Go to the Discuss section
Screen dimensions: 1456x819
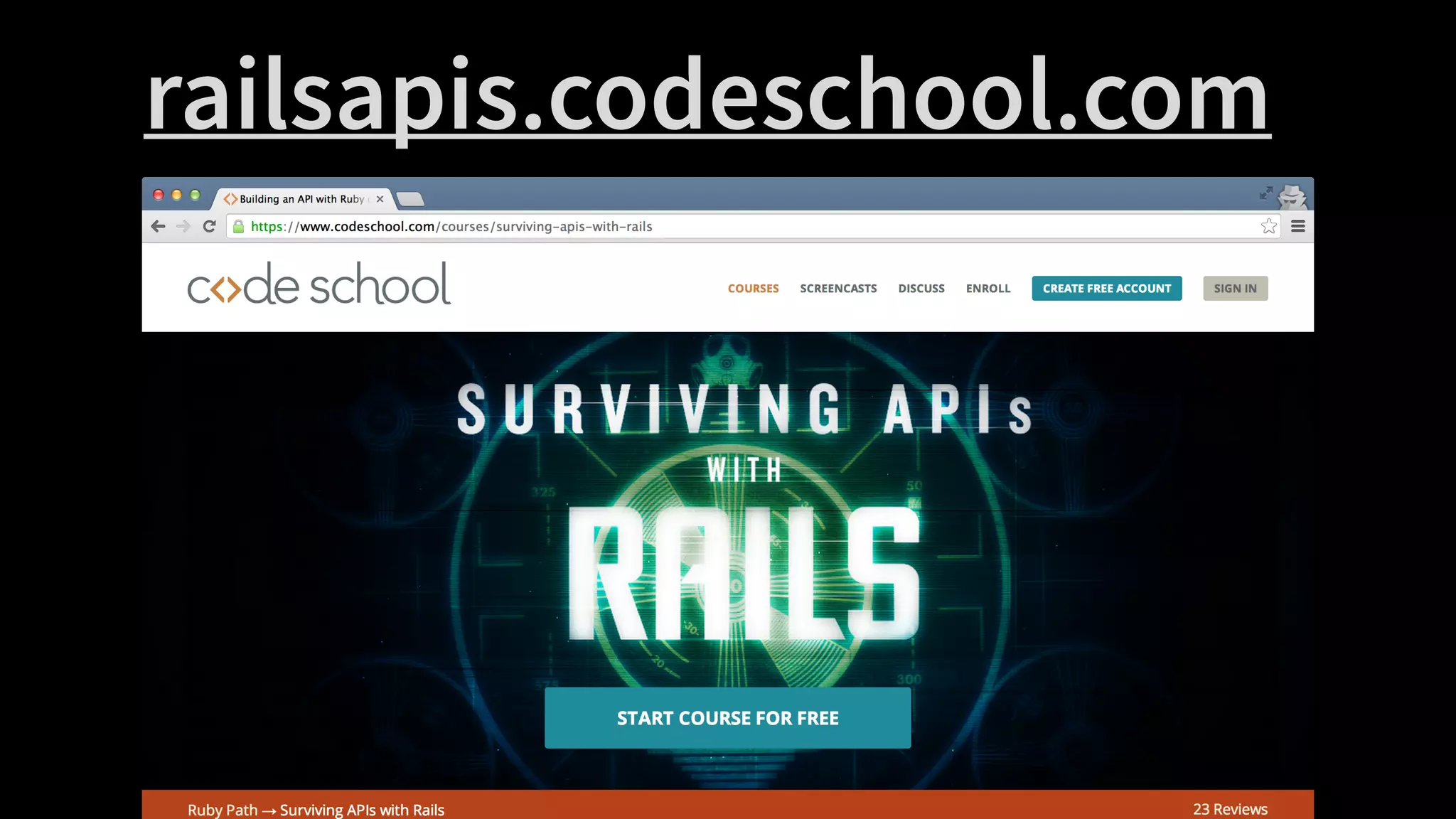click(x=921, y=289)
